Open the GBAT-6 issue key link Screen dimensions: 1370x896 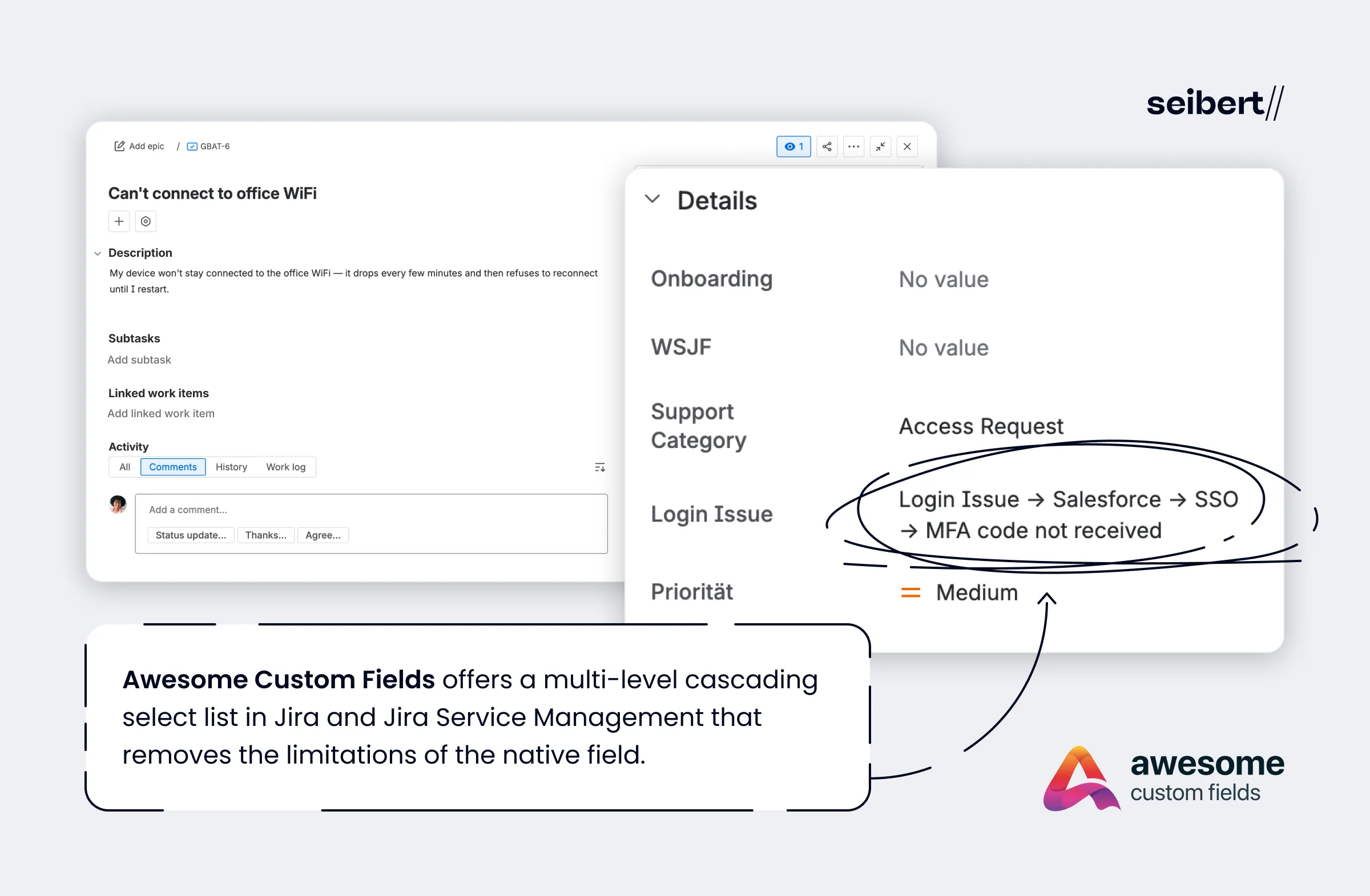coord(215,146)
